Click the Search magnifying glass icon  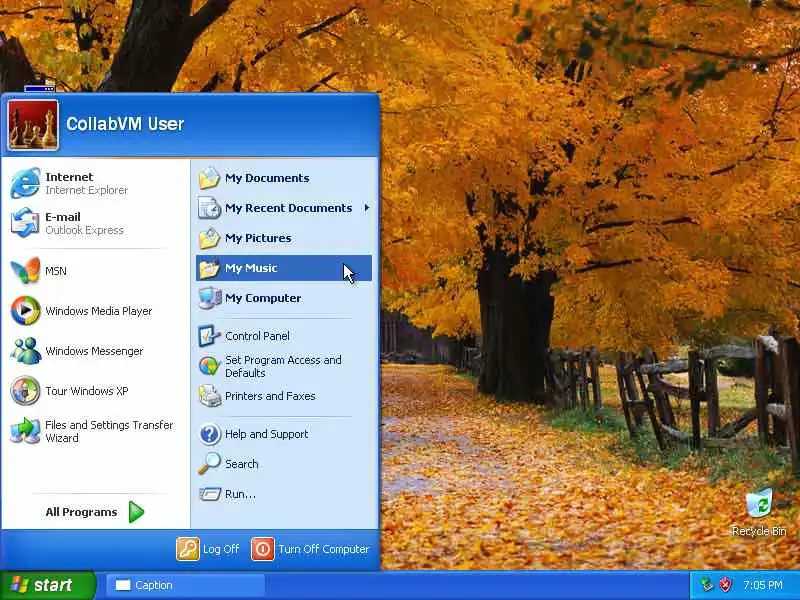[x=209, y=464]
